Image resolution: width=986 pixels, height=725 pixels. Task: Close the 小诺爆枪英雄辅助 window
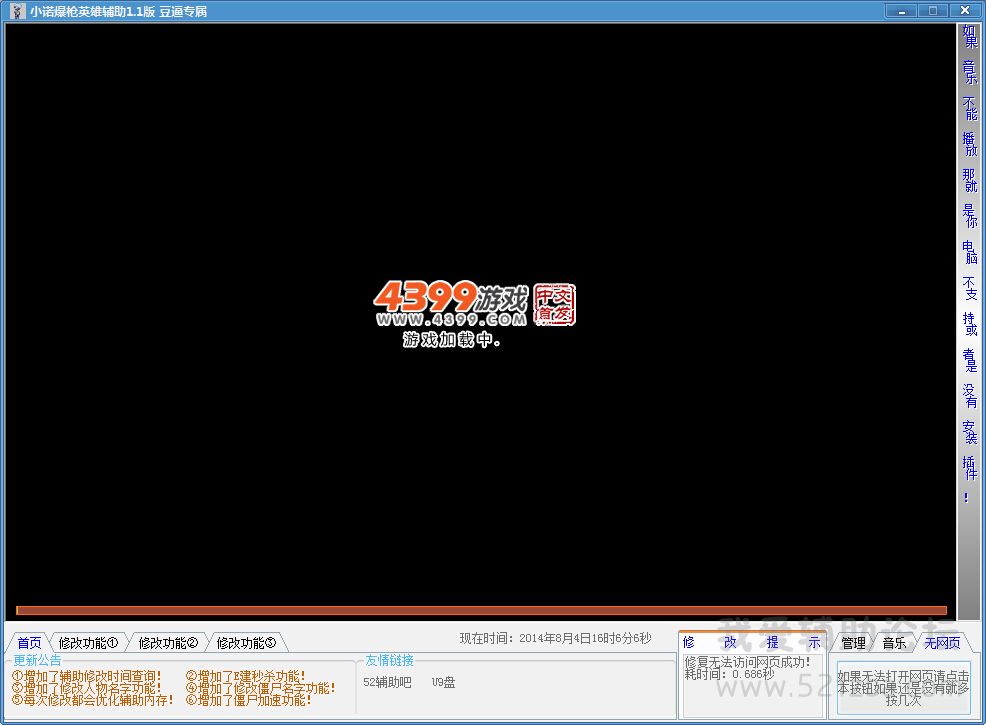pyautogui.click(x=965, y=11)
